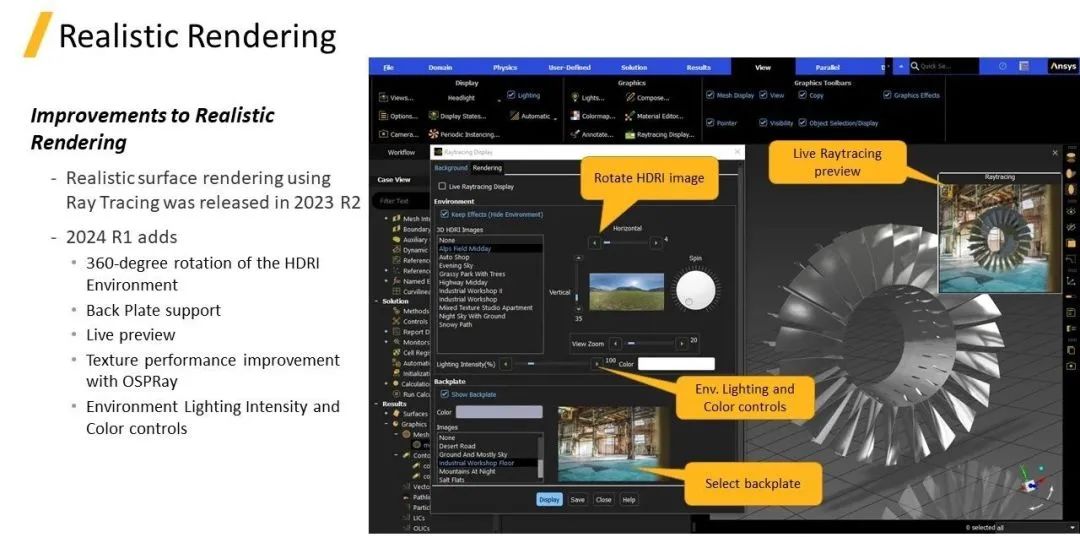This screenshot has height=537, width=1080.
Task: Click the Save button in dialog
Action: click(577, 499)
